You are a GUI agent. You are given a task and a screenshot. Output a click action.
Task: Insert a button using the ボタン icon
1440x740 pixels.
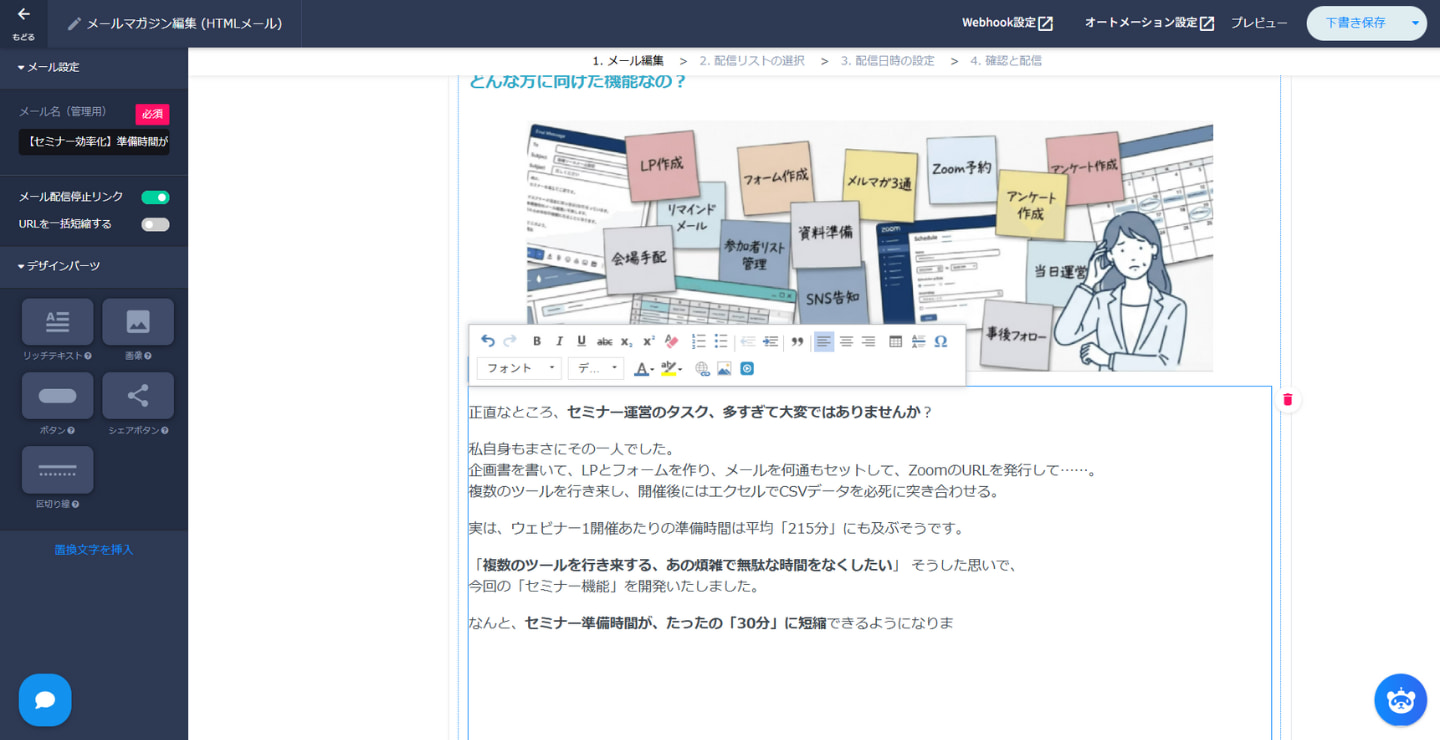(57, 396)
